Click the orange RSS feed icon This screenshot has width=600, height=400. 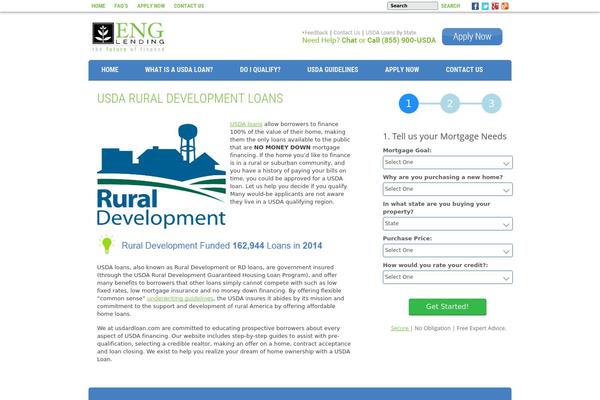[505, 6]
